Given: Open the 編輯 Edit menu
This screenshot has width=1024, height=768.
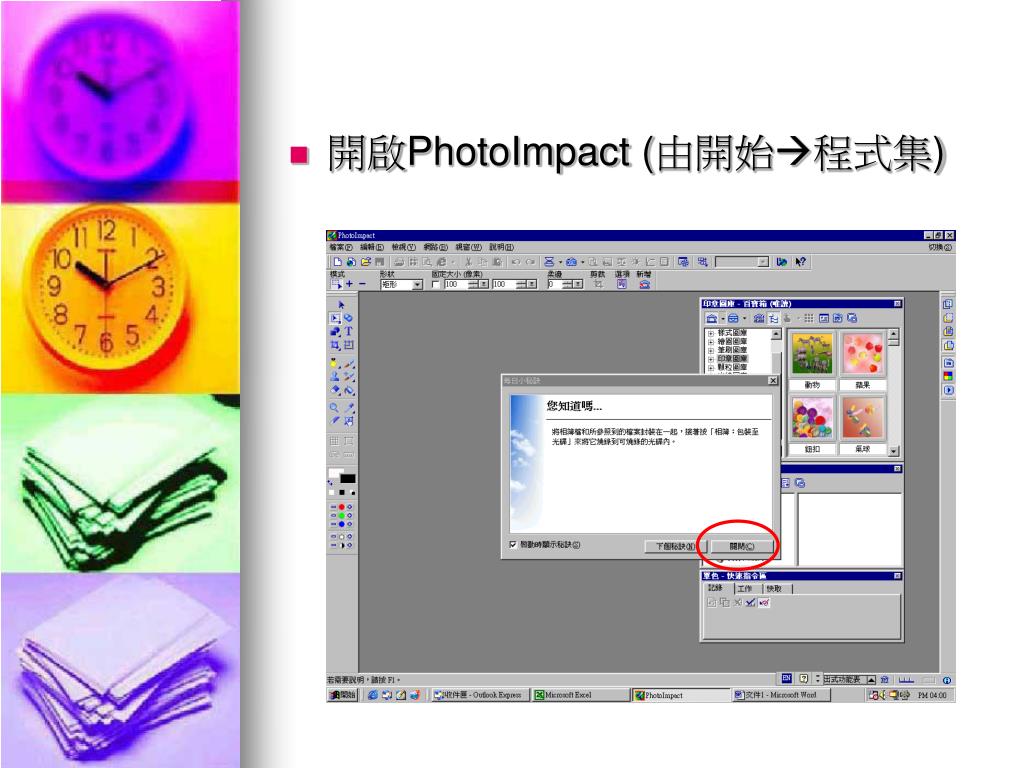Looking at the screenshot, I should [372, 248].
